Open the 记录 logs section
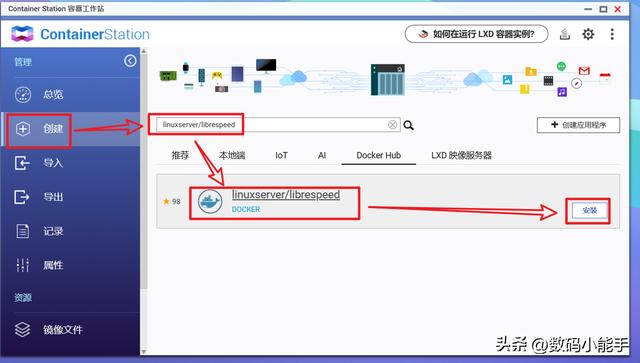The width and height of the screenshot is (640, 363). [x=70, y=231]
